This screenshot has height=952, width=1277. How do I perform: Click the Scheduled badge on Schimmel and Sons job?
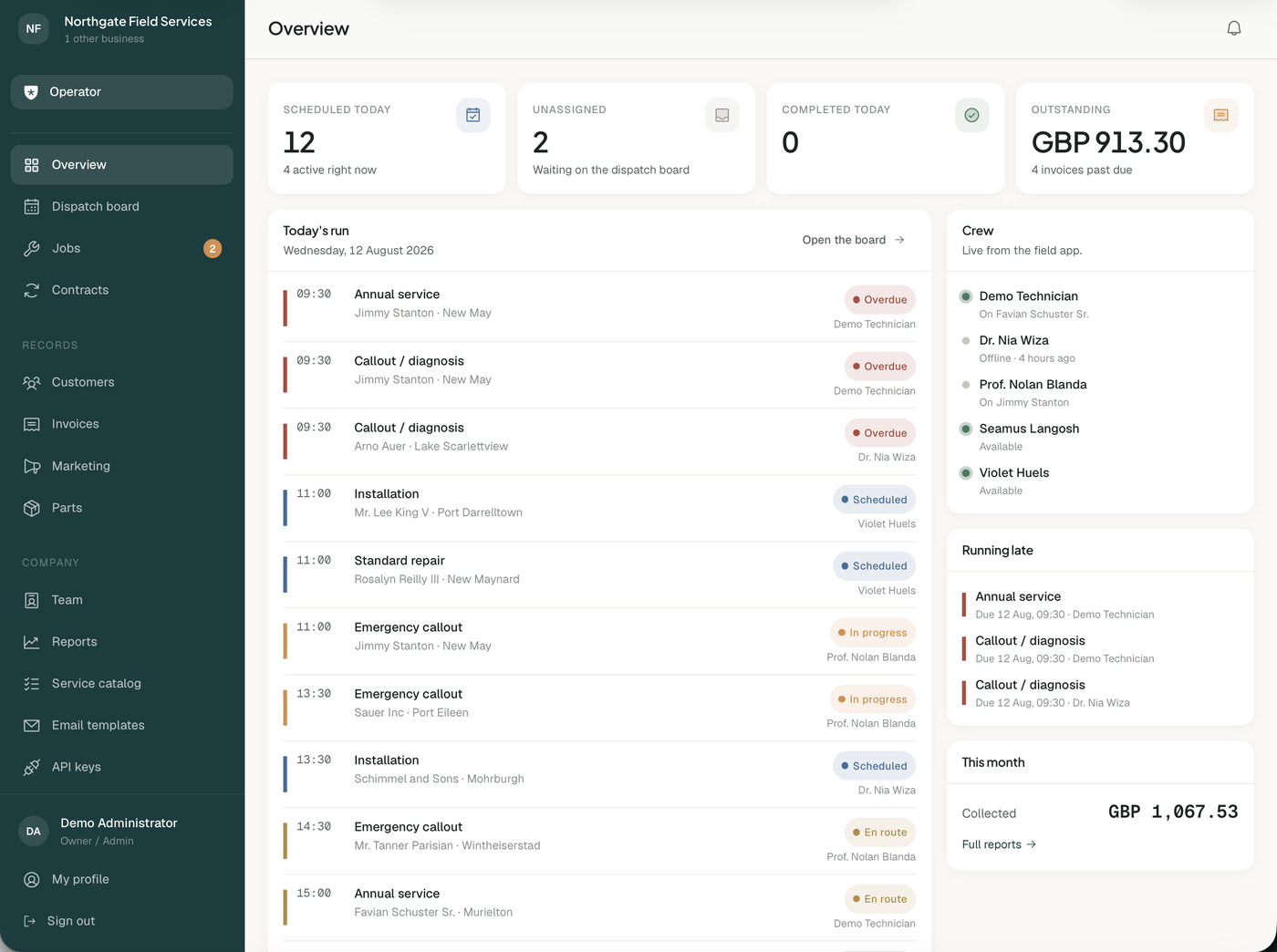tap(874, 766)
